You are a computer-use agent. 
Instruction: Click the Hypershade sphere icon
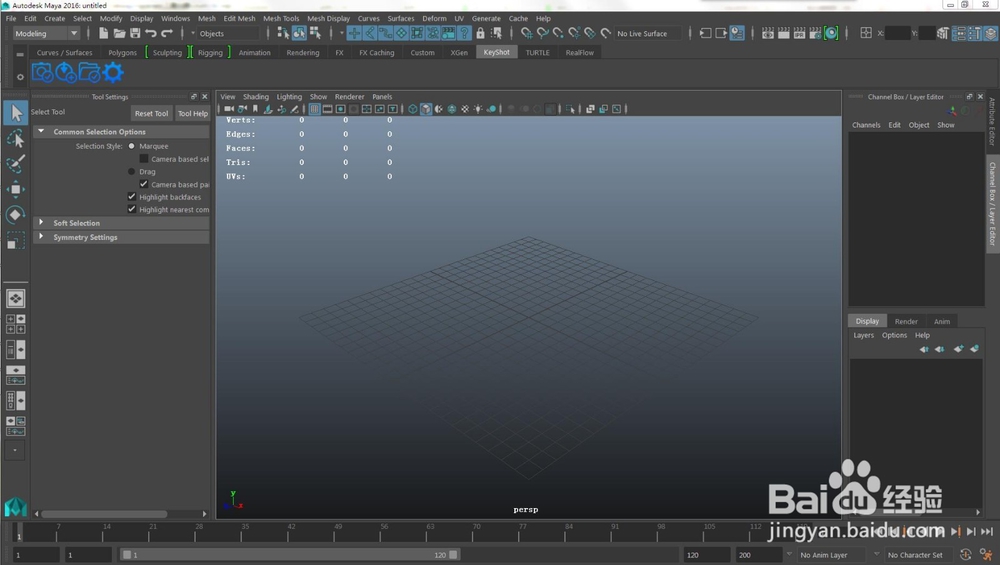coord(831,33)
